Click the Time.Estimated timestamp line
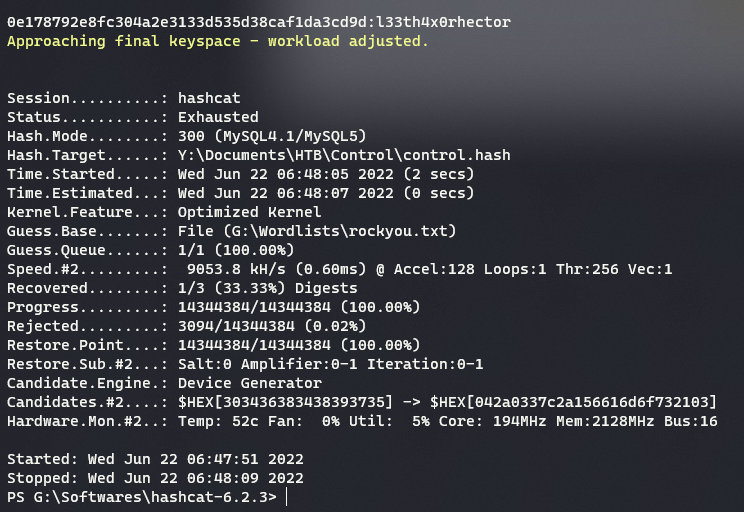This screenshot has height=512, width=744. tap(325, 193)
